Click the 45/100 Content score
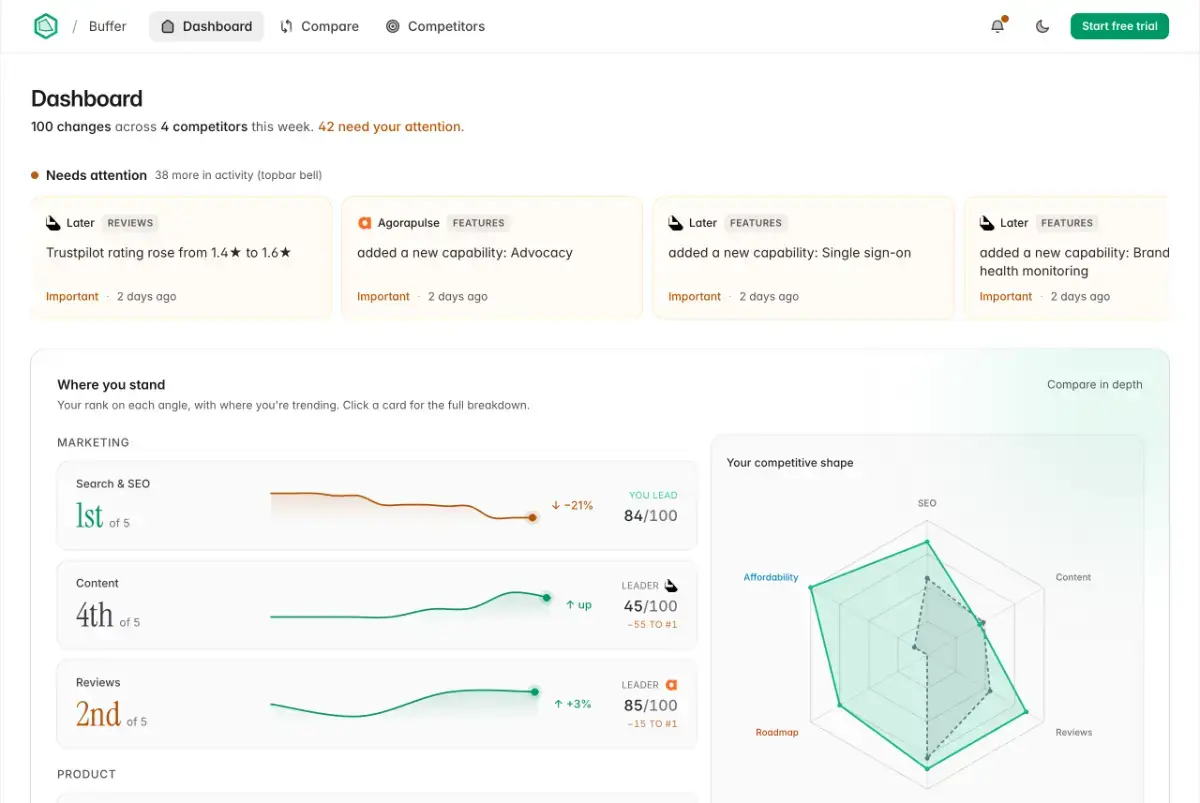Viewport: 1200px width, 803px height. [x=650, y=606]
